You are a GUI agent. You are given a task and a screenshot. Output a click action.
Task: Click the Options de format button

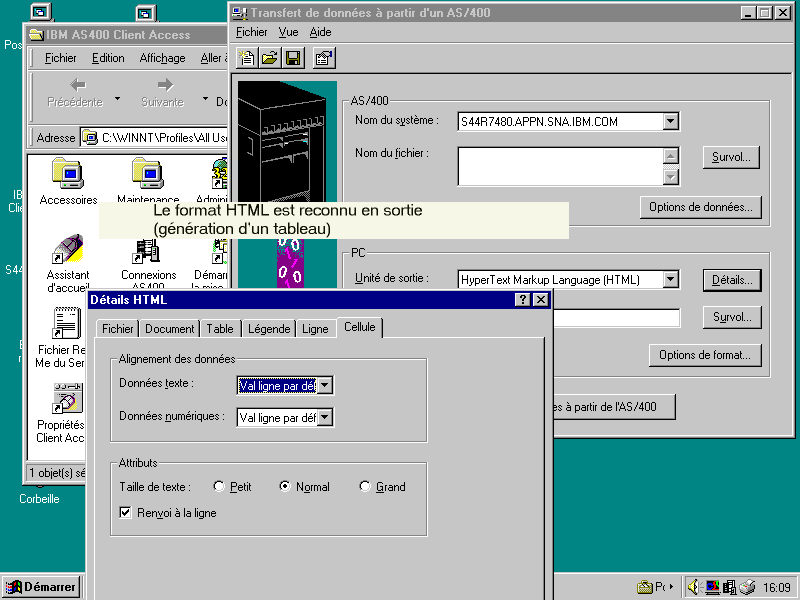tap(705, 355)
